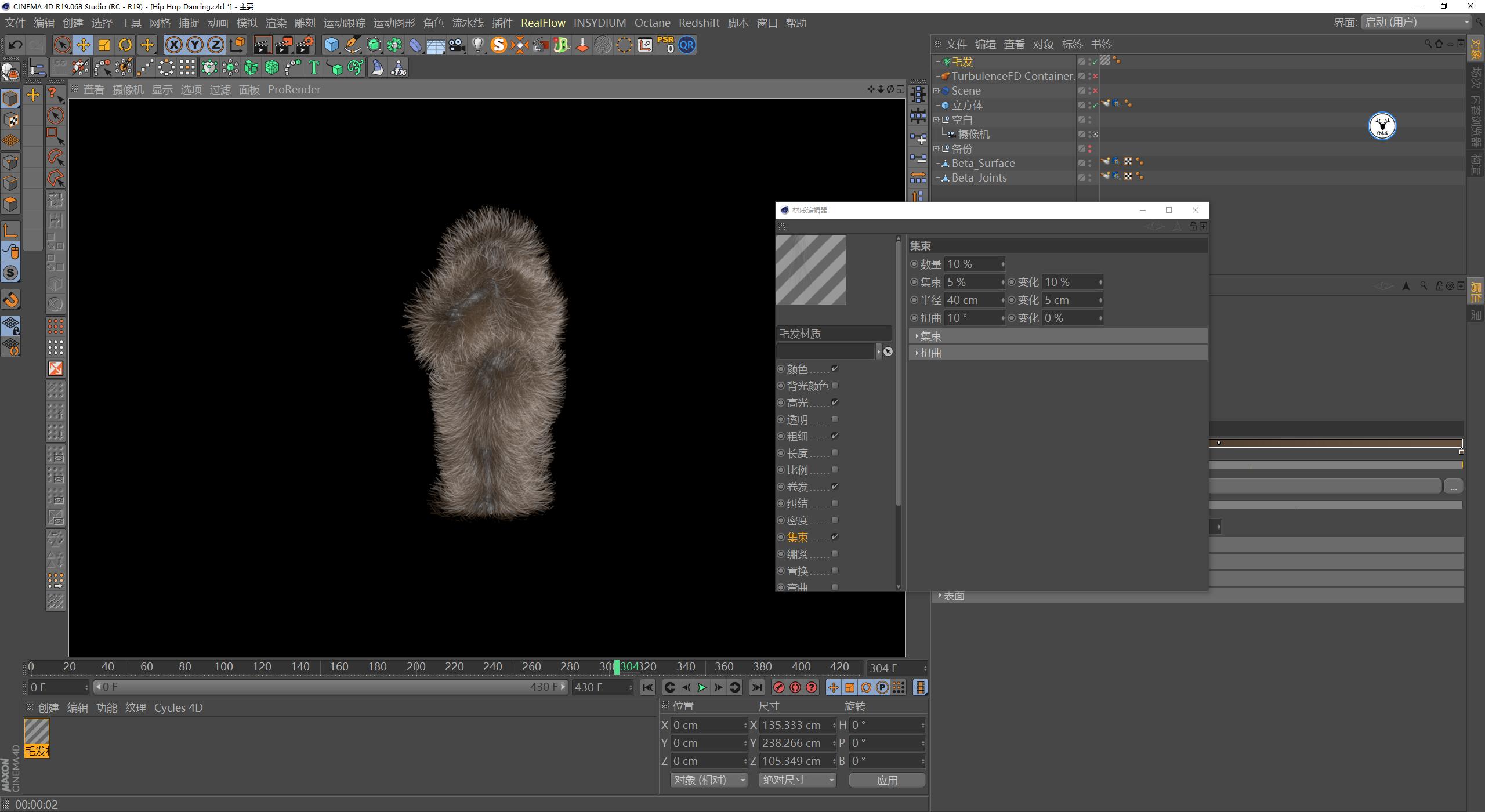The image size is (1485, 812).
Task: Click the Undo icon
Action: pos(15,45)
